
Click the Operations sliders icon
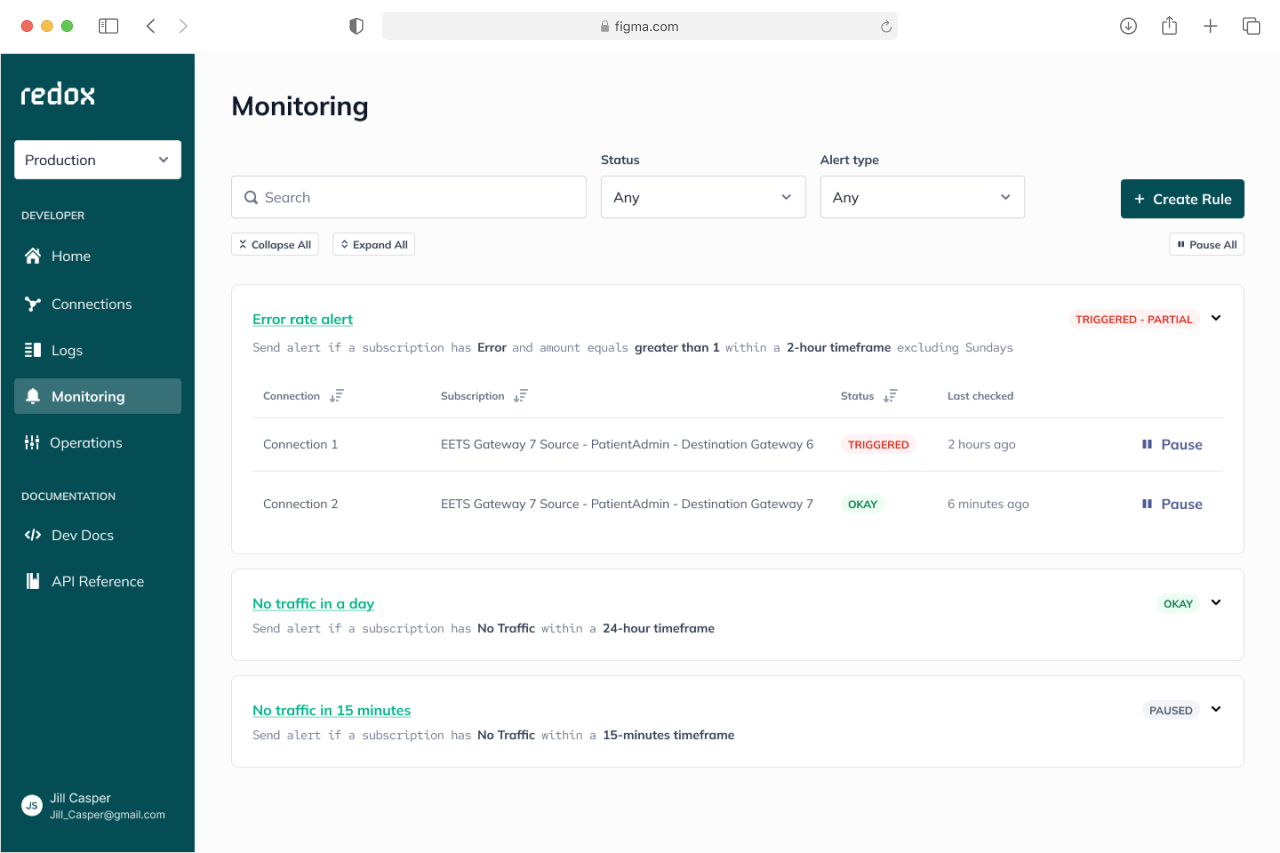click(x=32, y=443)
